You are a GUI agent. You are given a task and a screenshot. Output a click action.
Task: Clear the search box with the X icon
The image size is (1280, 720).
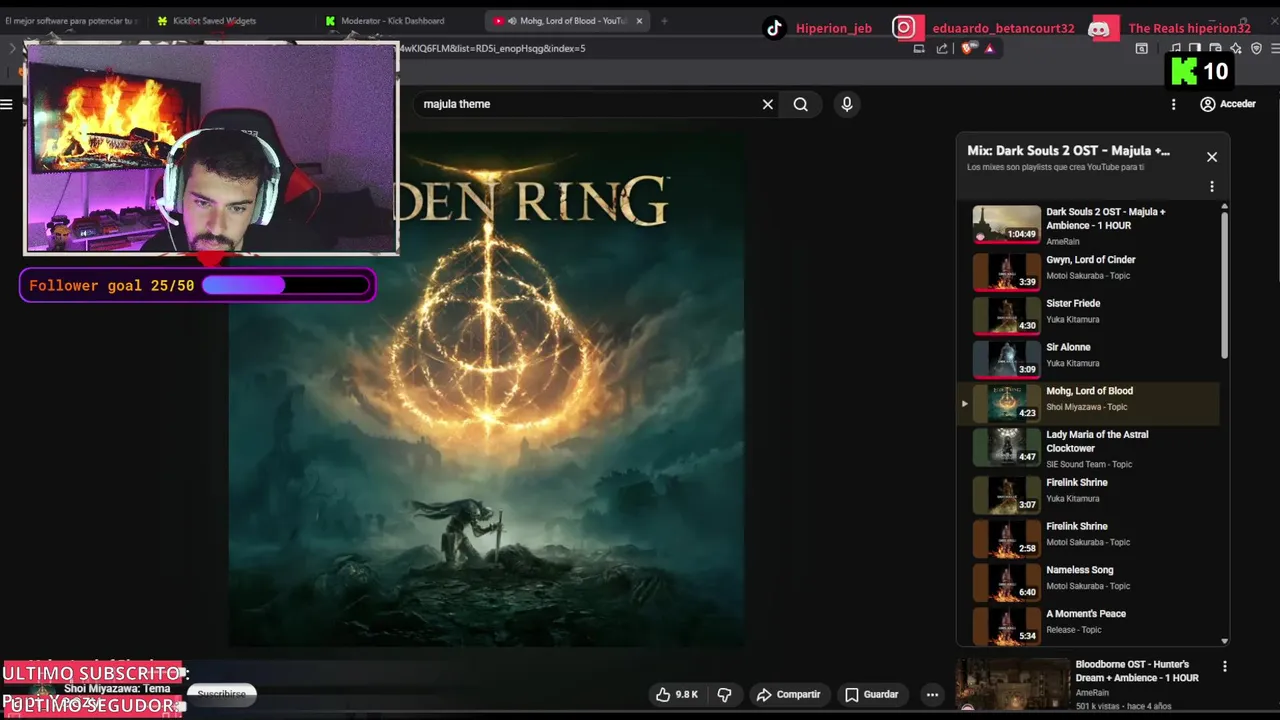click(768, 104)
